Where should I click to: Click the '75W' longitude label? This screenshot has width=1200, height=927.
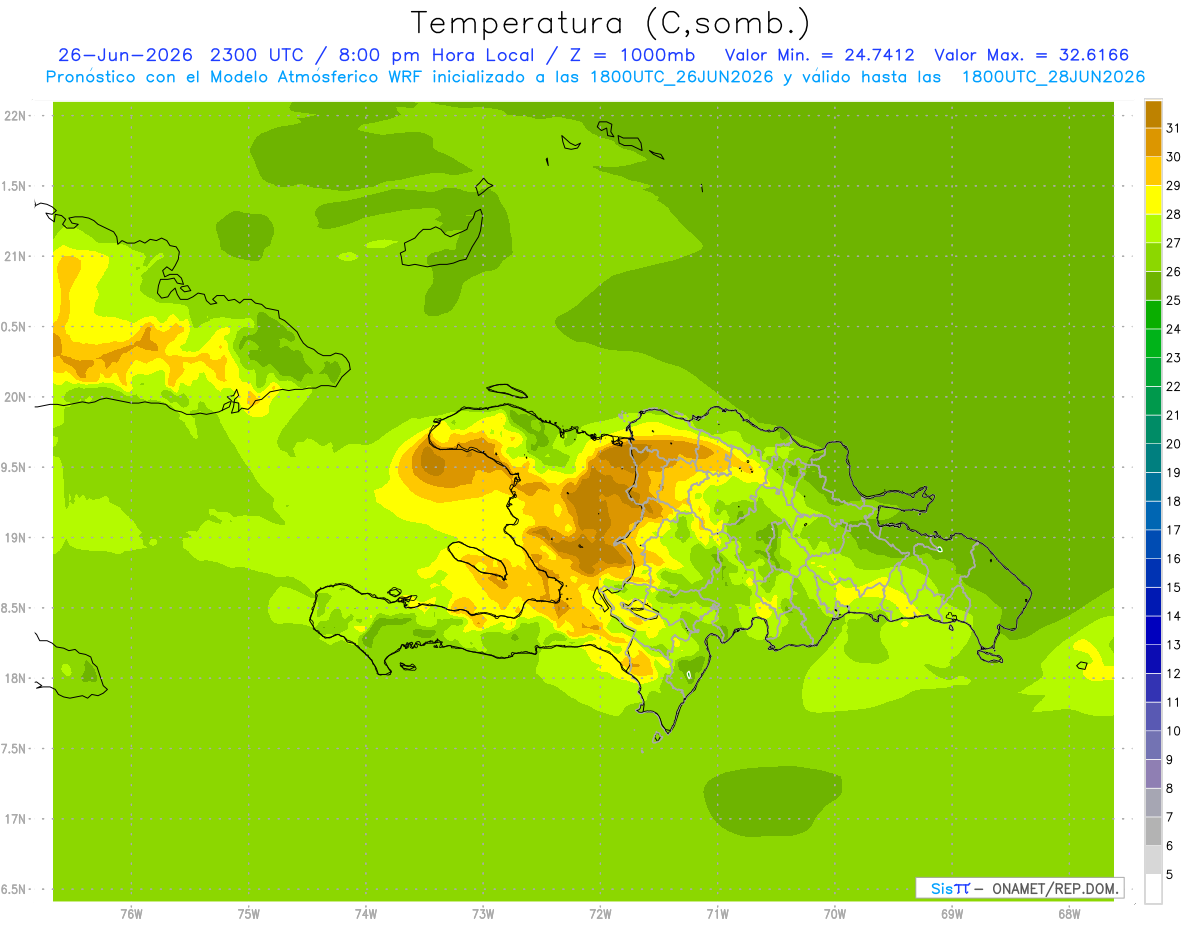click(249, 913)
